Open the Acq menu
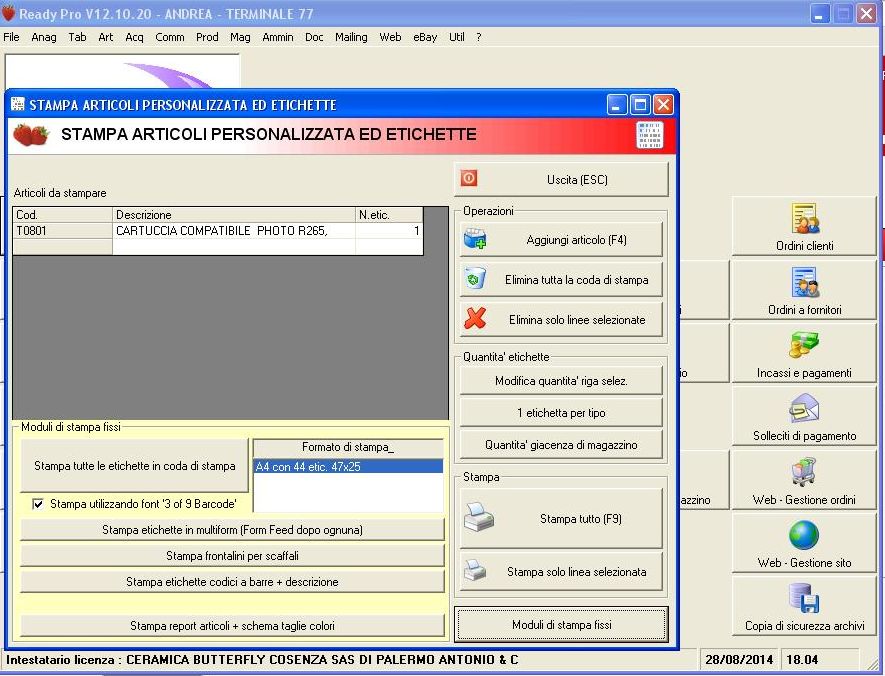This screenshot has height=676, width=885. 134,37
